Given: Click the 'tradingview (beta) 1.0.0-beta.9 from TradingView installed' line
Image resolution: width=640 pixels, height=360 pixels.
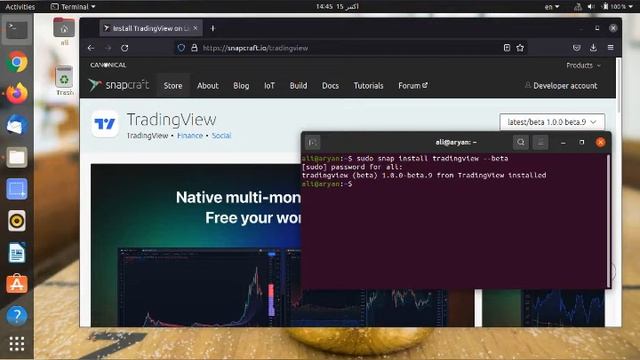Looking at the screenshot, I should click(424, 176).
